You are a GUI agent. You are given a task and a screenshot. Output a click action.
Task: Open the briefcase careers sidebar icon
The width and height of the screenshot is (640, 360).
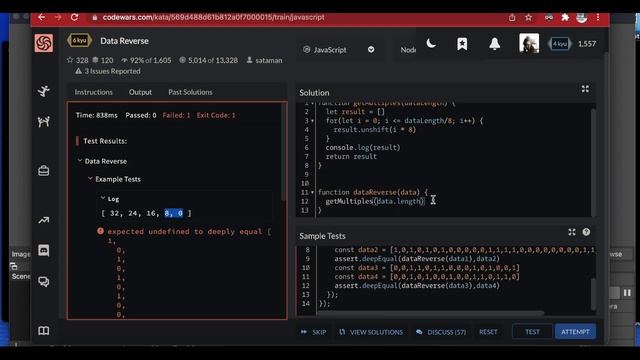coord(44,170)
